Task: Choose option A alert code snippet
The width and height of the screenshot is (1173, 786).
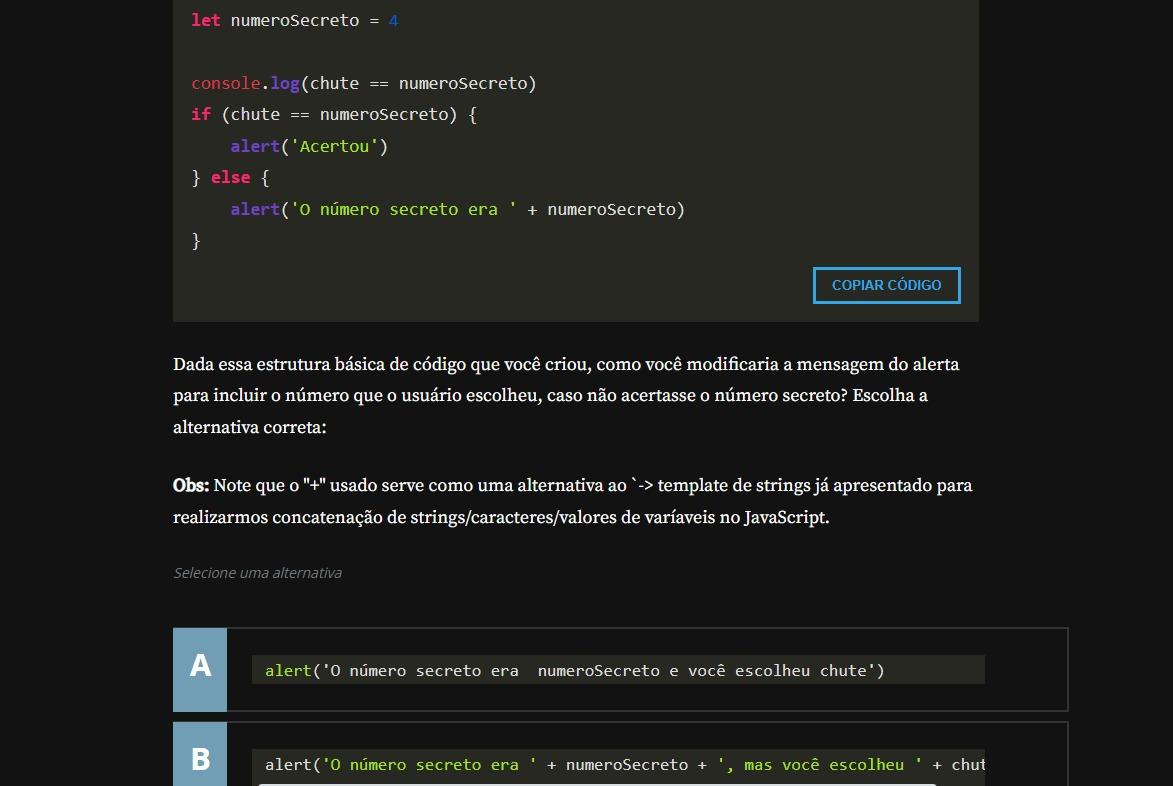Action: [x=575, y=670]
